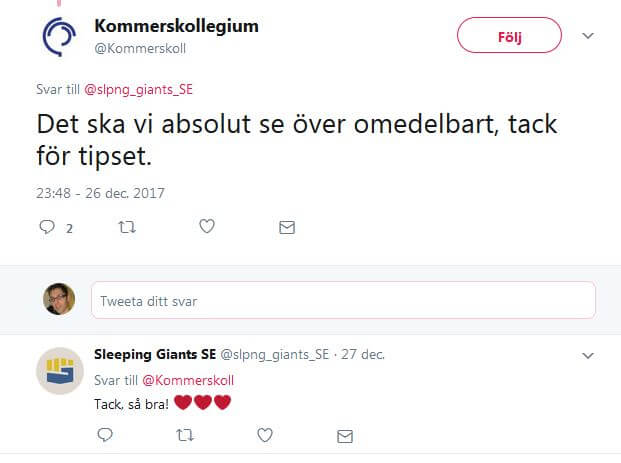Screen dimensions: 621x463
Task: Open the Sleeping Giants SE avatar
Action: click(60, 371)
